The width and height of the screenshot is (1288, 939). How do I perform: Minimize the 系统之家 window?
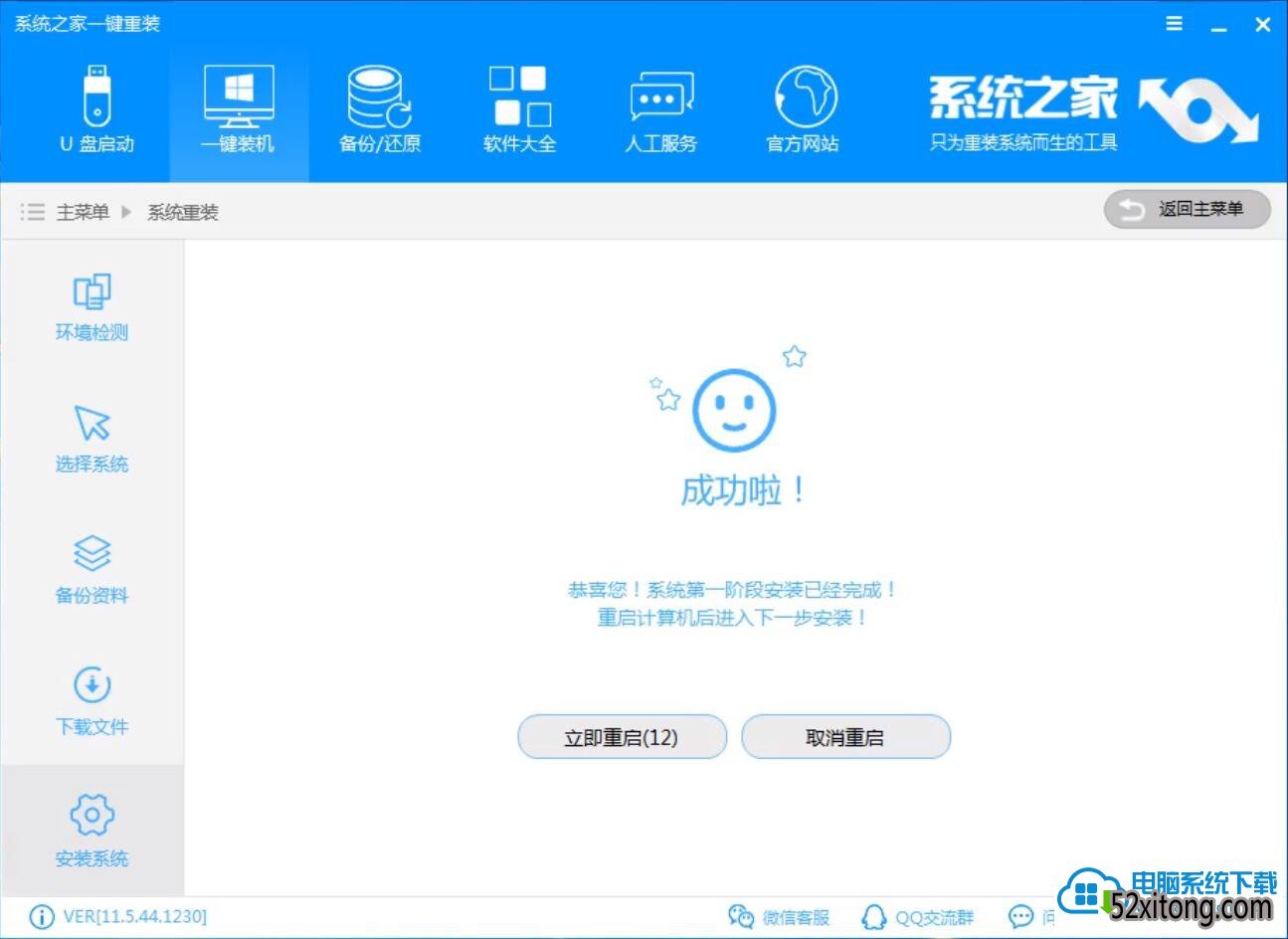[x=1218, y=27]
